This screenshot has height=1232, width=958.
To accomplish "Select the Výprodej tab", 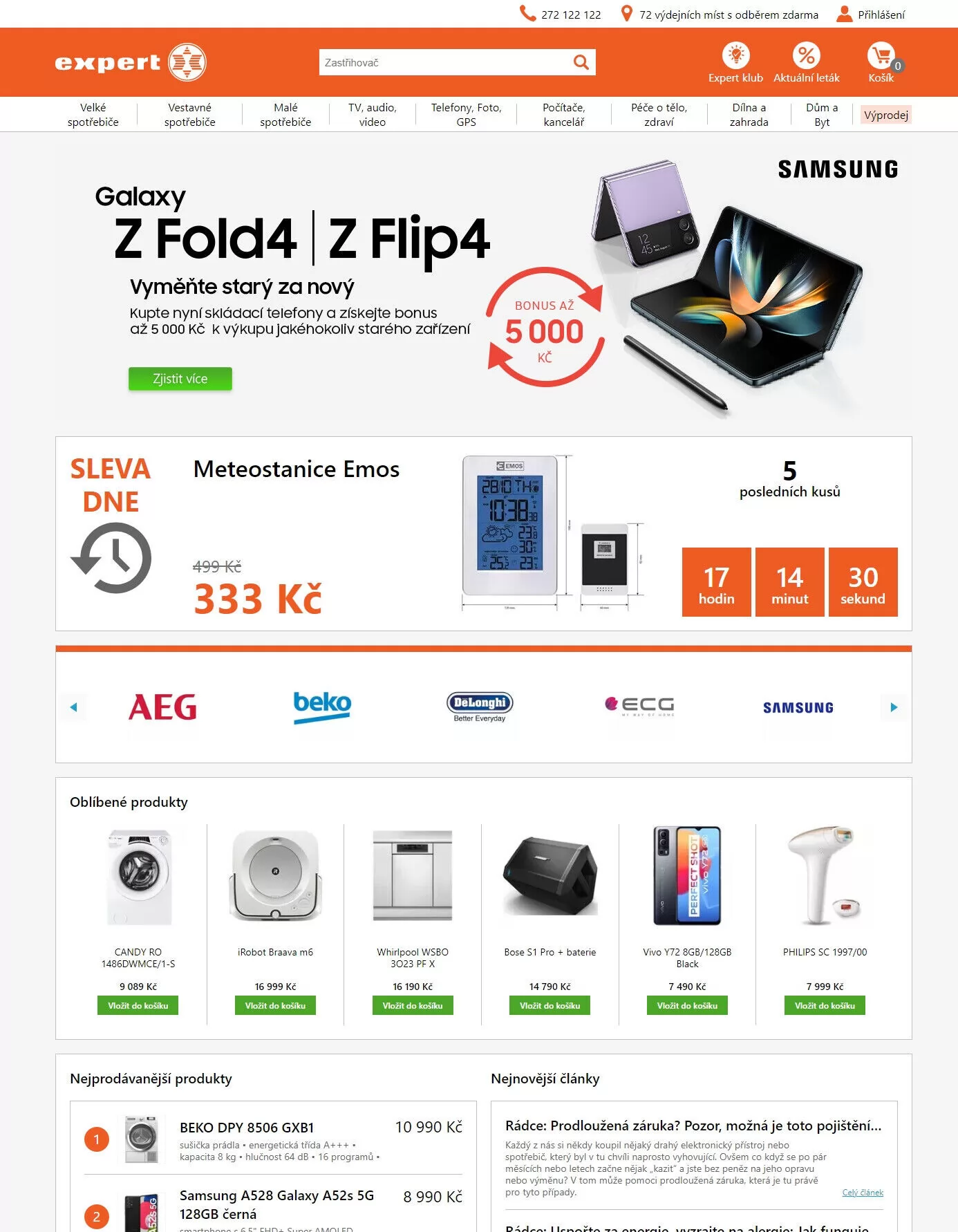I will coord(885,115).
